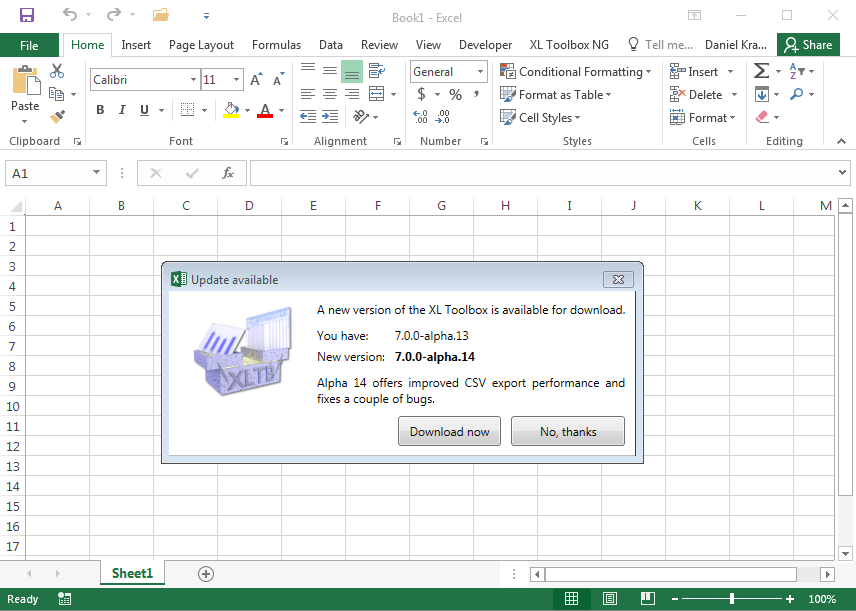
Task: Open the font size 11 dropdown
Action: (x=236, y=80)
